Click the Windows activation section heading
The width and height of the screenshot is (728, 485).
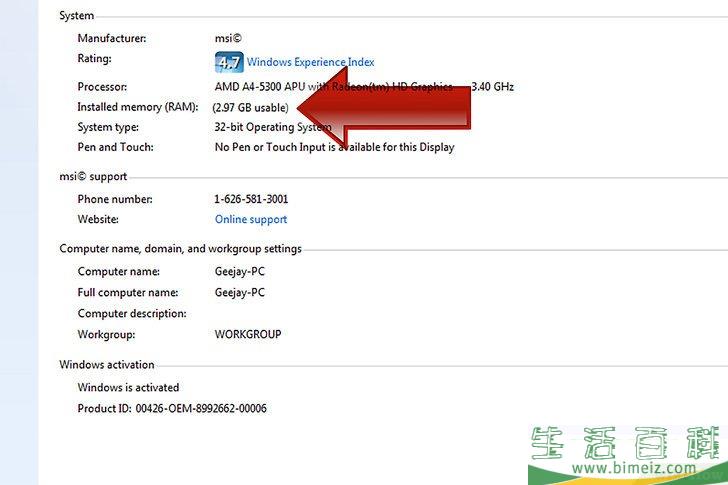107,365
